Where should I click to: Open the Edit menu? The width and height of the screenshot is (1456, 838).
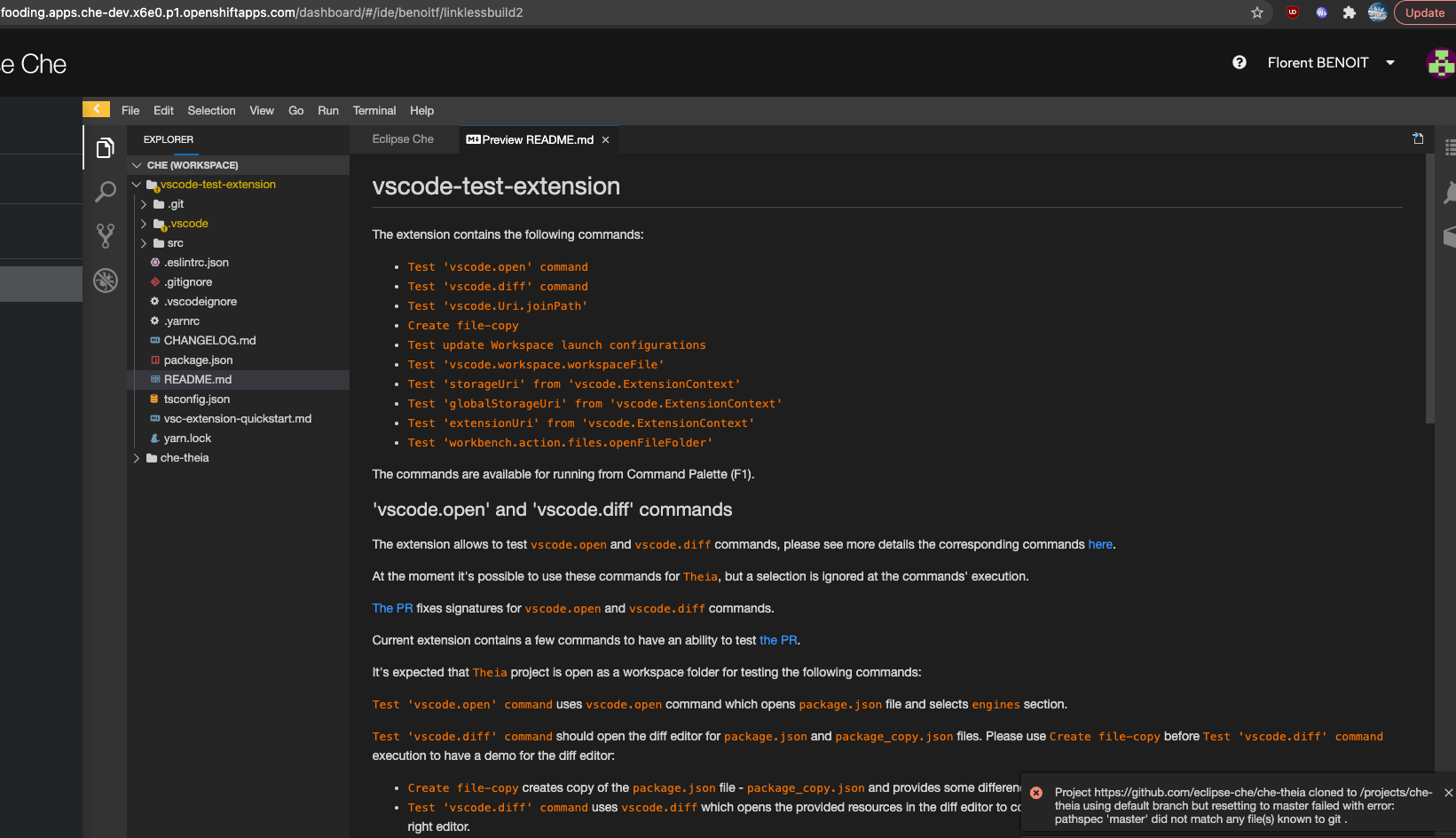pos(163,111)
